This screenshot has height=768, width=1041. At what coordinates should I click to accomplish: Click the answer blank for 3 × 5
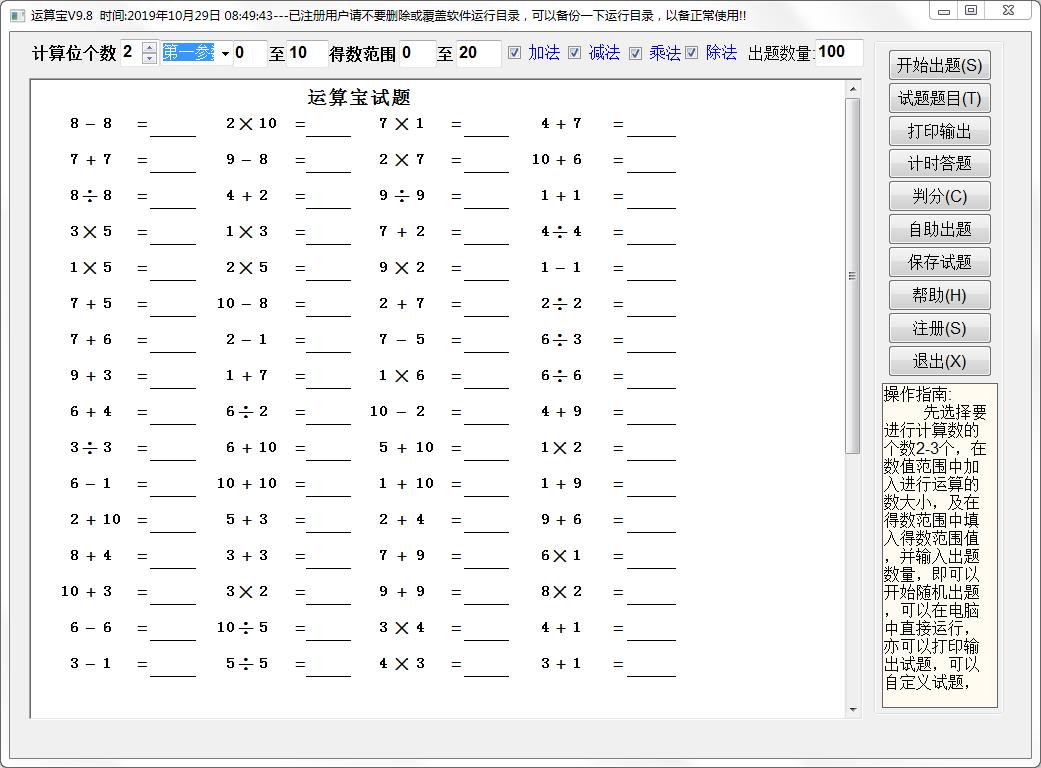tap(173, 236)
